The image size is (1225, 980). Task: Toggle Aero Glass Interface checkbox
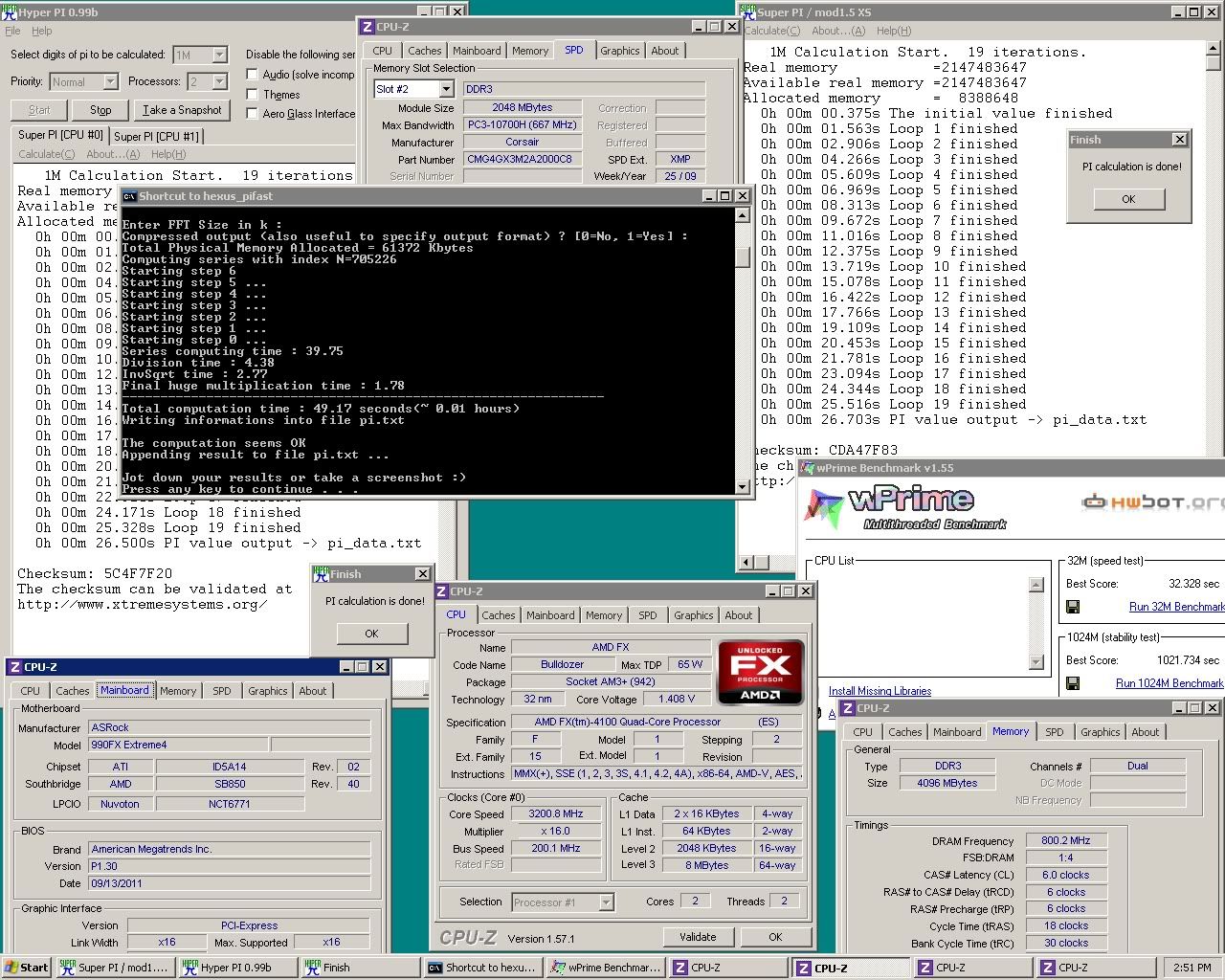pyautogui.click(x=253, y=113)
